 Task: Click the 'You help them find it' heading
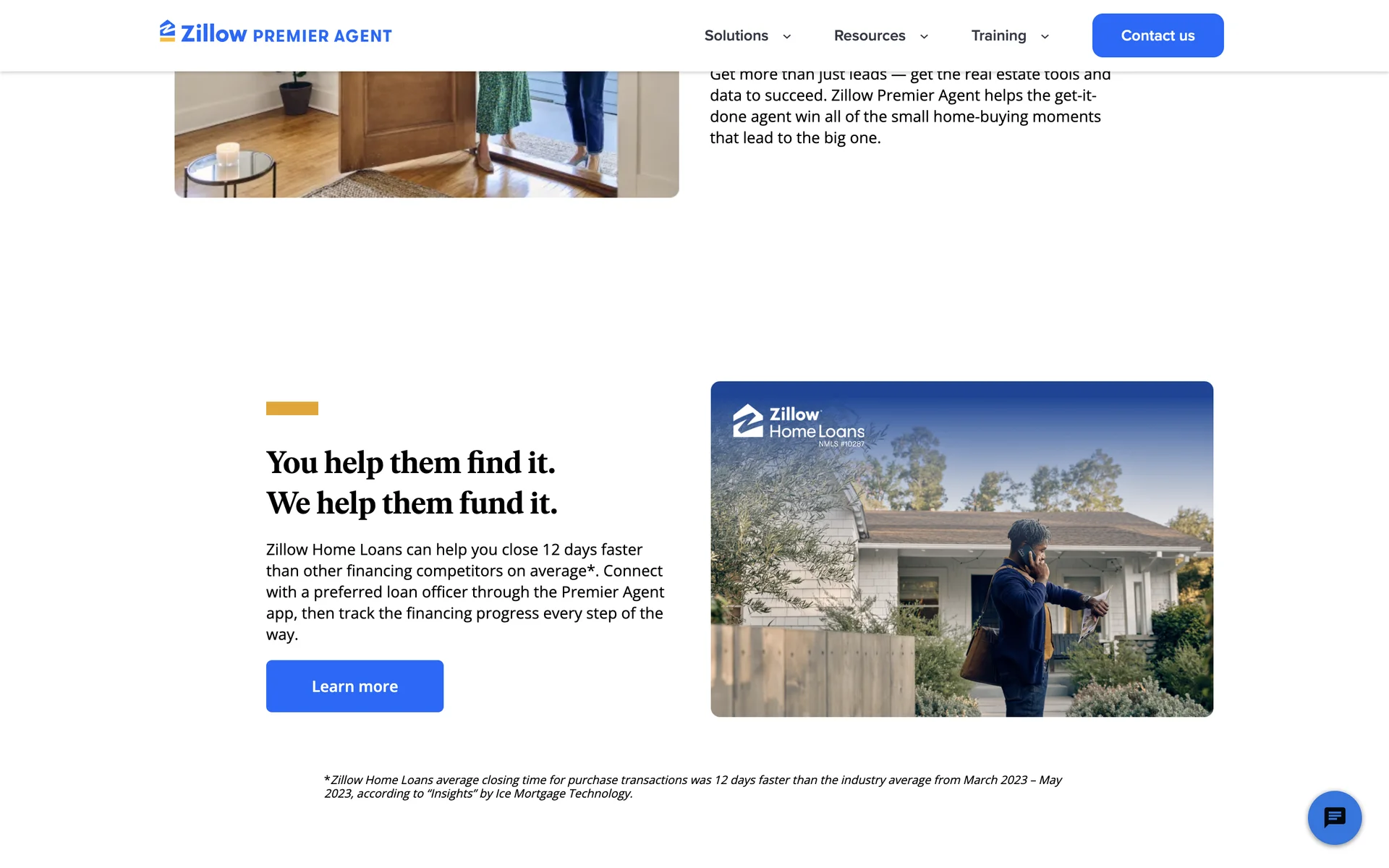(411, 462)
